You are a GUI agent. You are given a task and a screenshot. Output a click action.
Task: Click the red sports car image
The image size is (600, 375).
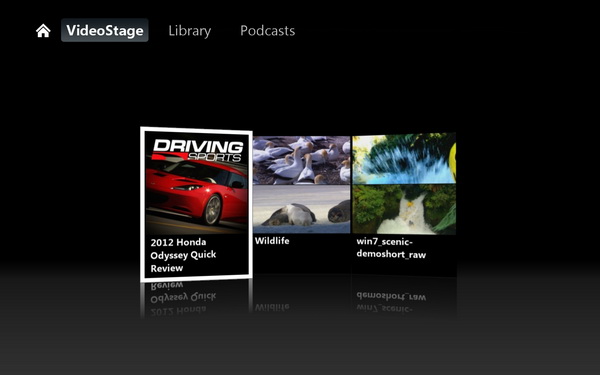click(197, 191)
